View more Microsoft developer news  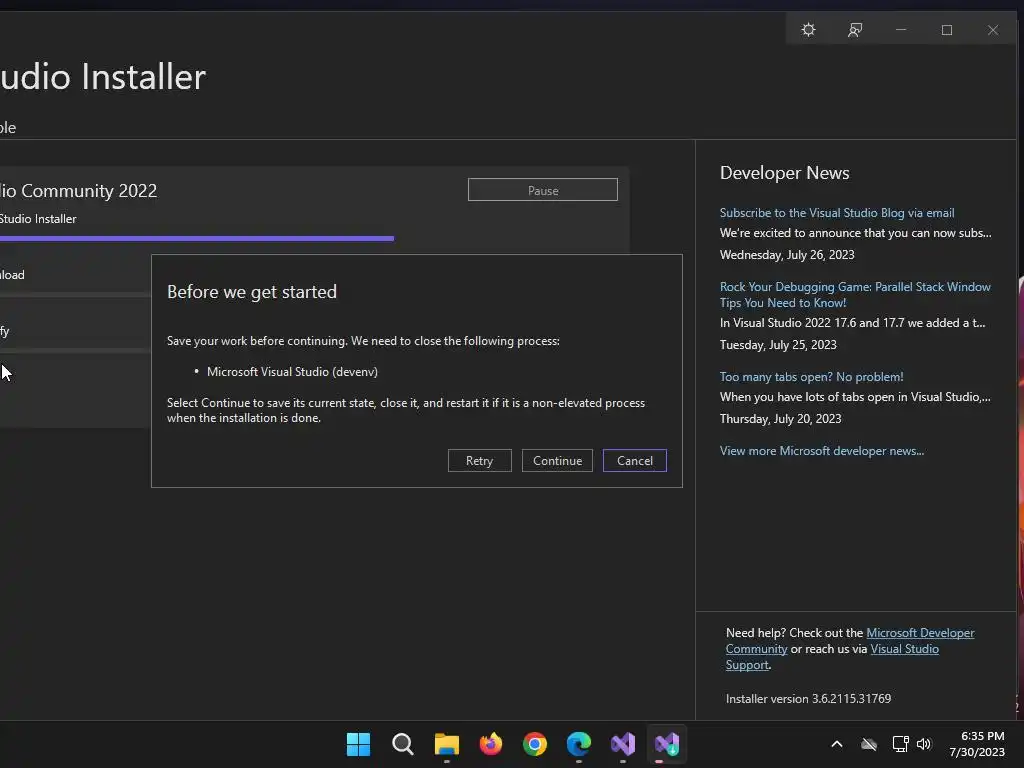pos(822,451)
